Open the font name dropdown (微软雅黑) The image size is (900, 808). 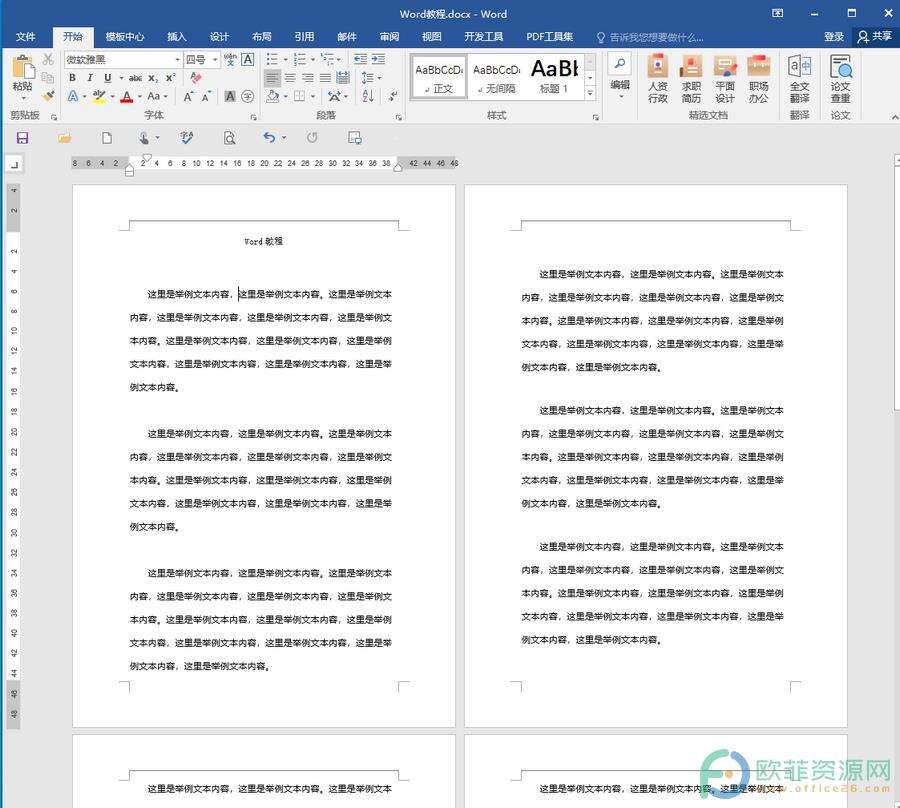[177, 60]
